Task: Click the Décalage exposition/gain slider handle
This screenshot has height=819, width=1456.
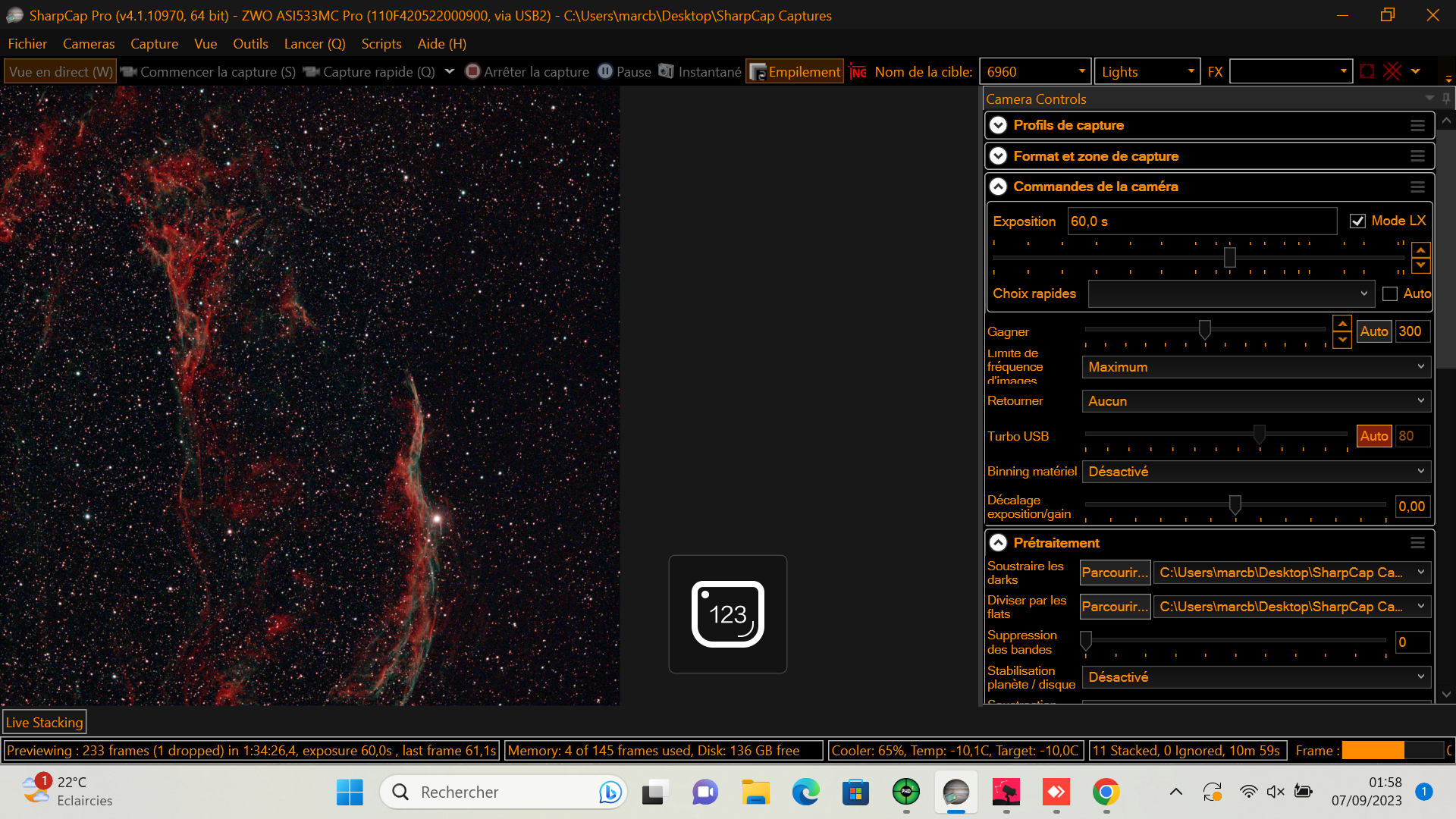Action: (1235, 504)
